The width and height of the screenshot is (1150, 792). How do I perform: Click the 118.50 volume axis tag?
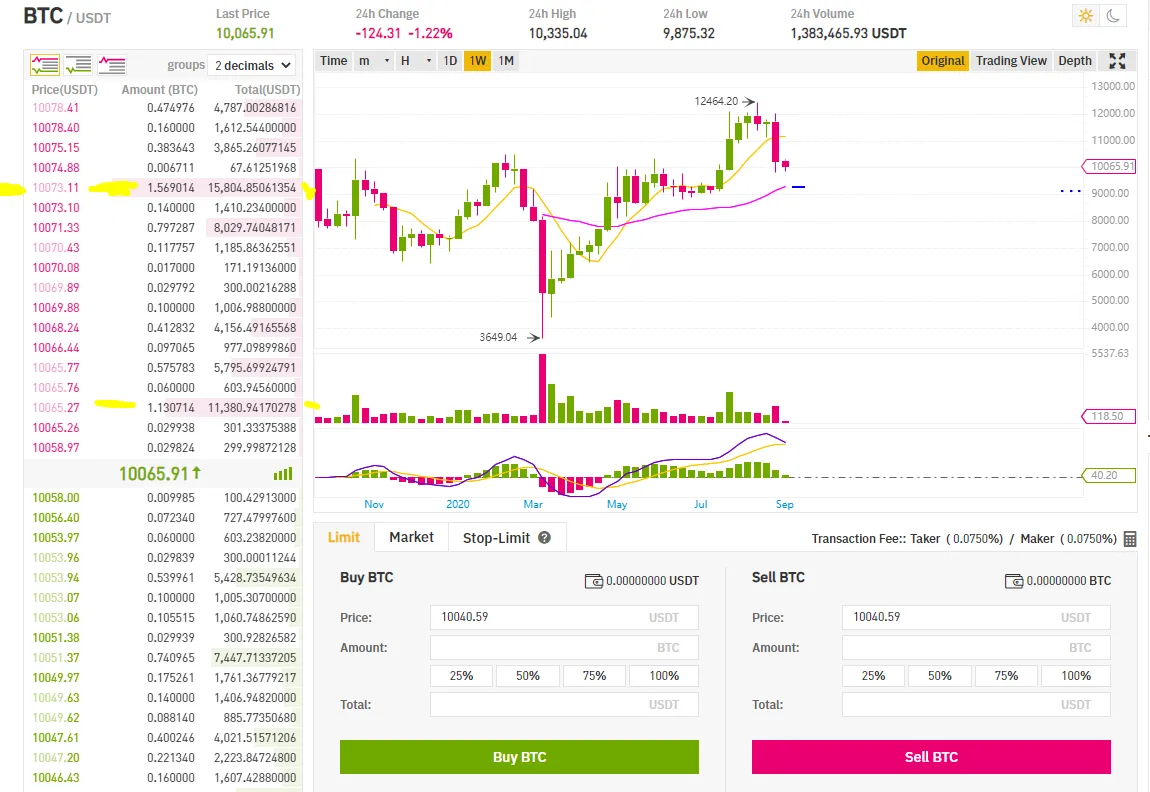1109,416
